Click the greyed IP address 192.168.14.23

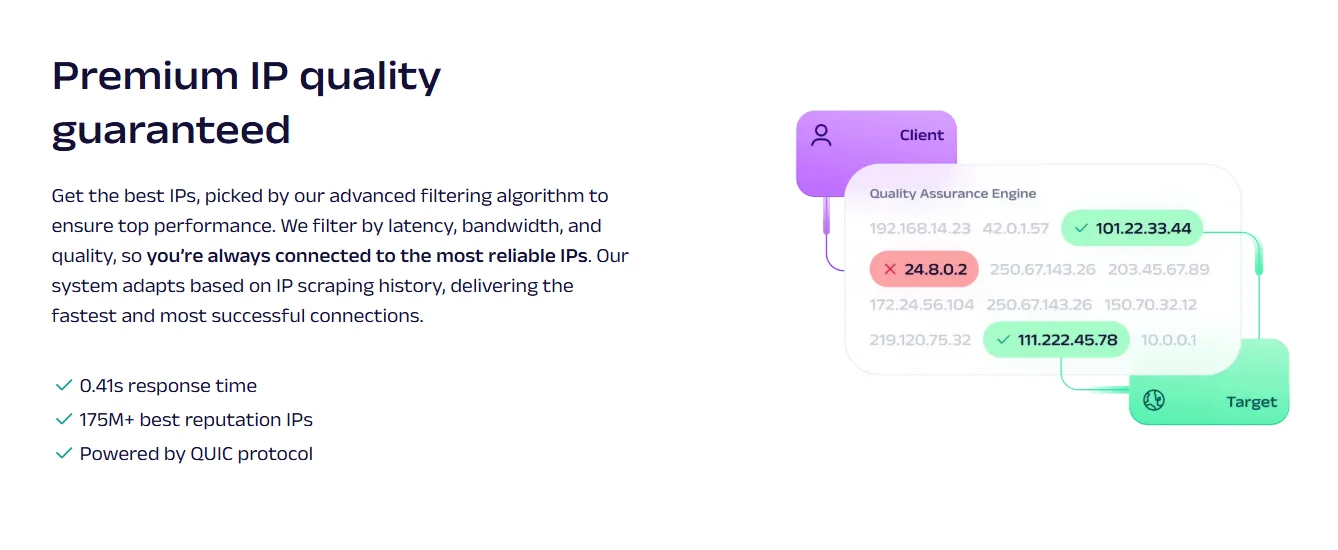tap(920, 229)
